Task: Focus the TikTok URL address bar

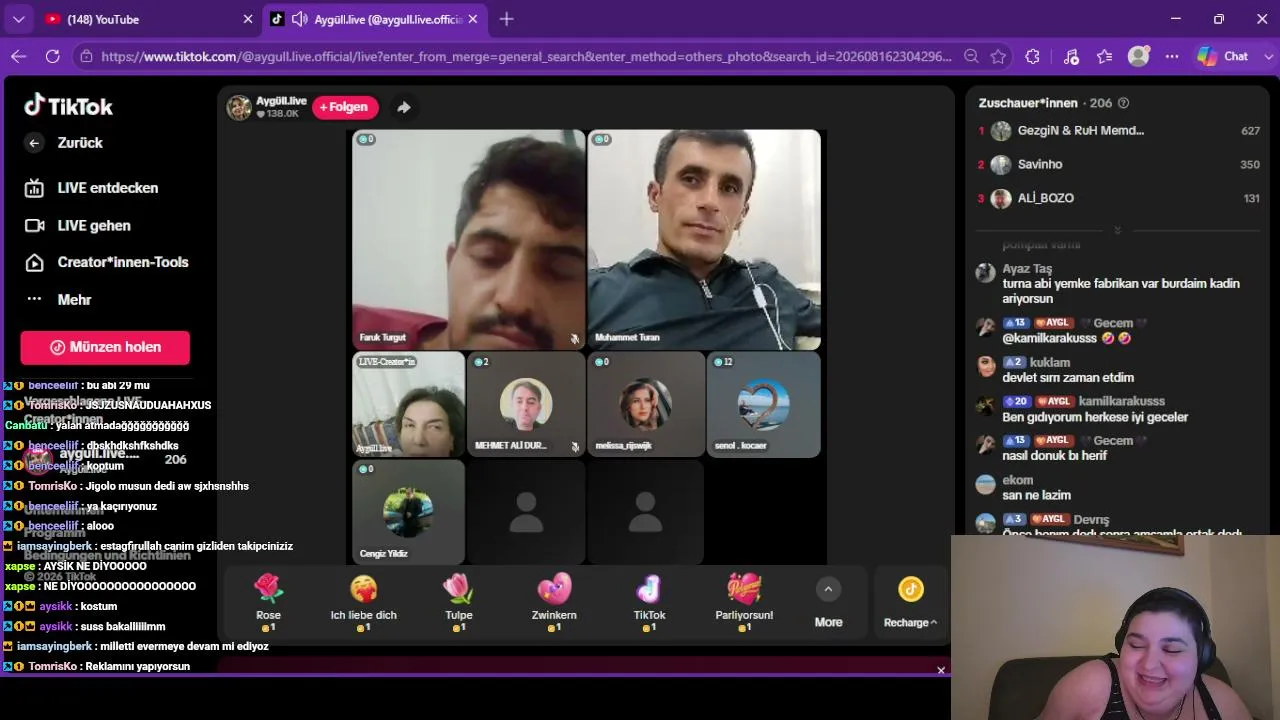Action: click(x=527, y=57)
